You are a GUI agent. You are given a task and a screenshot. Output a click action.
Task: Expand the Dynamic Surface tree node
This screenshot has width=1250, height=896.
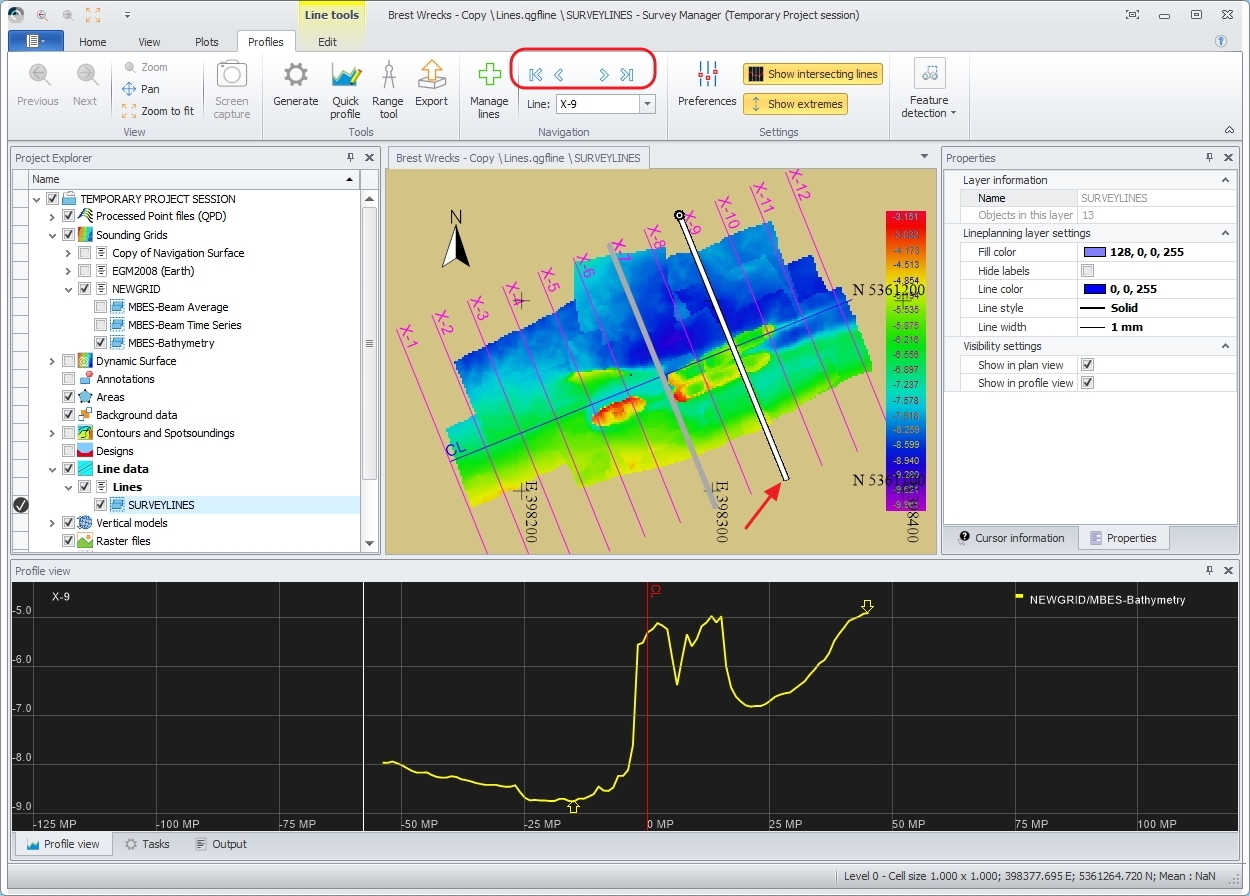coord(52,361)
